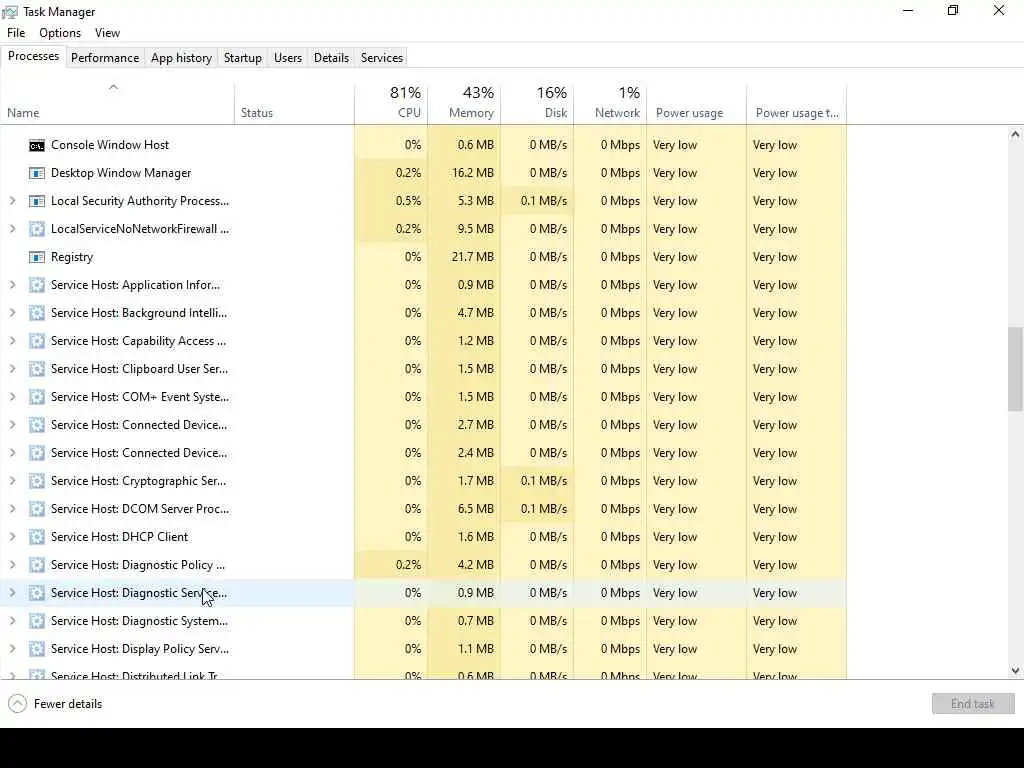This screenshot has width=1024, height=768.
Task: Click the Service Host: Diagnostic Policy icon
Action: (37, 566)
